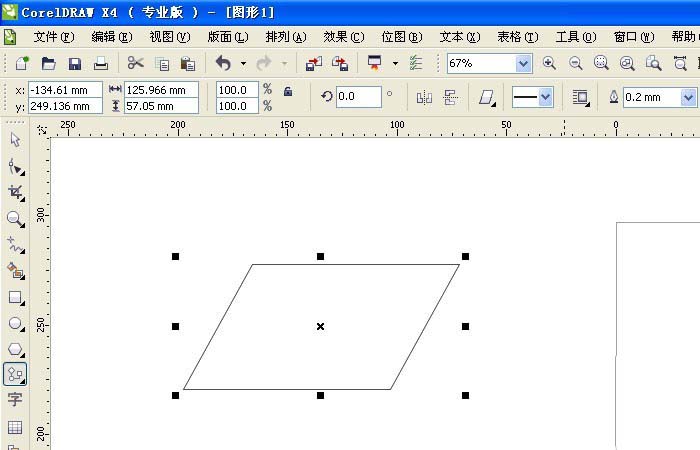Click the horizontal scale factor 100.0 field

[237, 90]
